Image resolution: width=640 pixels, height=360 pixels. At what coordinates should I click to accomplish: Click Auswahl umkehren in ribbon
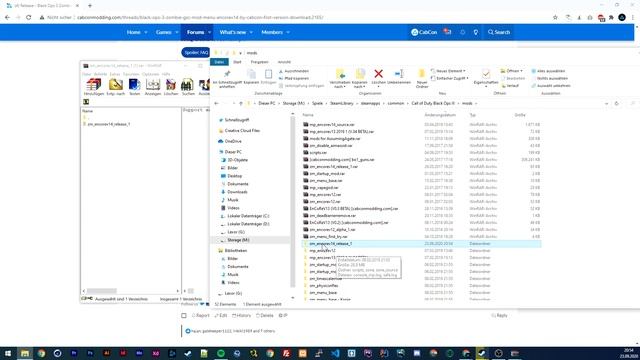551,86
